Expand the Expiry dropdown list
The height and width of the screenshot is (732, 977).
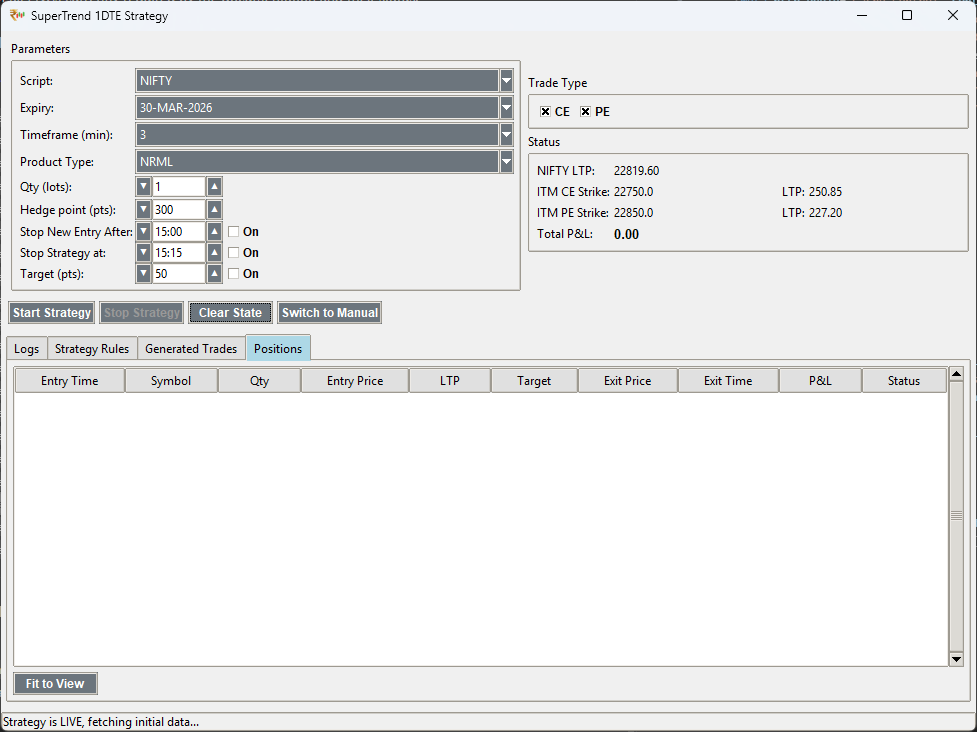click(506, 108)
